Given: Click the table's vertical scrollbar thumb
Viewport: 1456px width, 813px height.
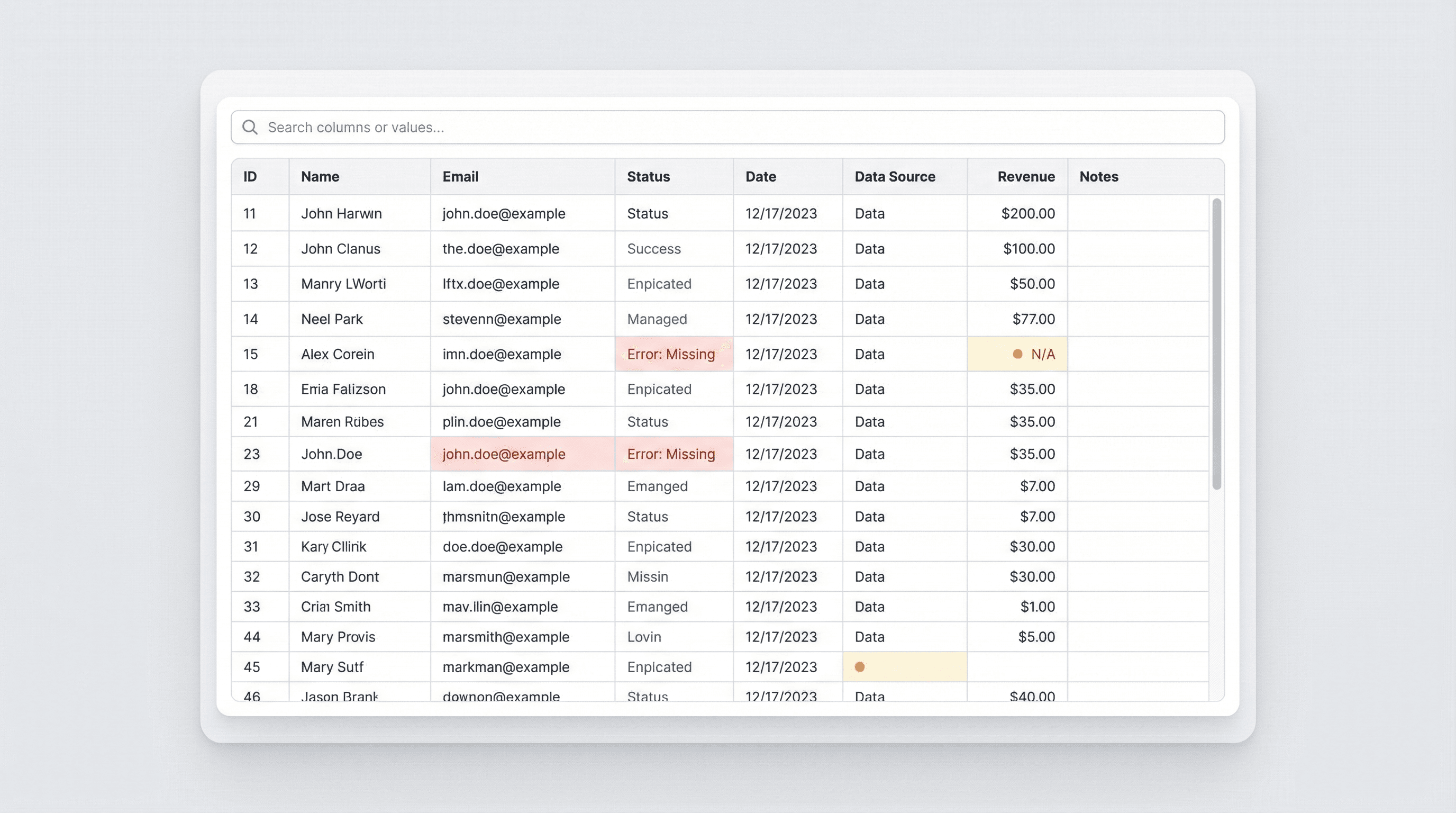Looking at the screenshot, I should pyautogui.click(x=1217, y=344).
